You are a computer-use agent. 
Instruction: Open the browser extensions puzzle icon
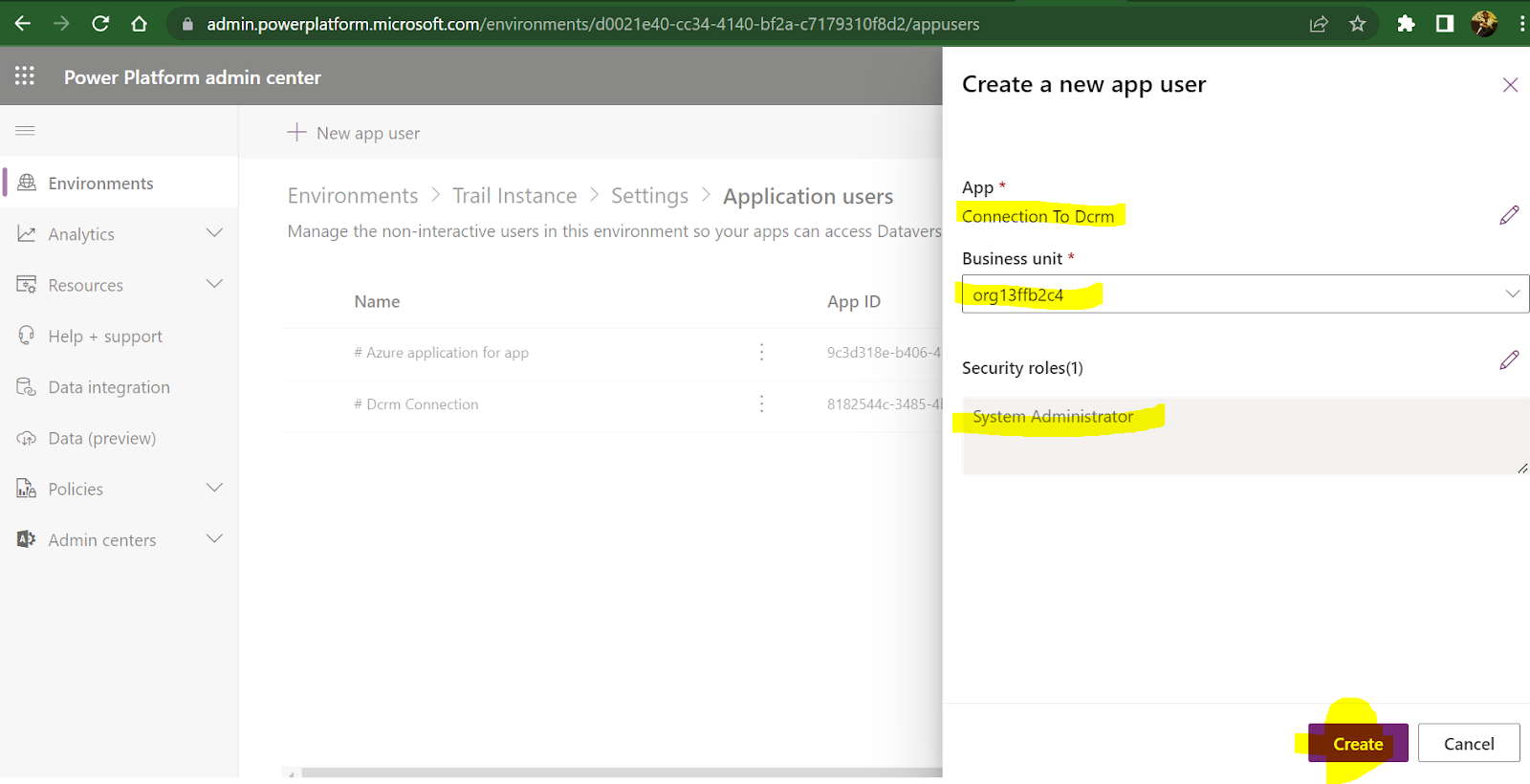click(1406, 24)
